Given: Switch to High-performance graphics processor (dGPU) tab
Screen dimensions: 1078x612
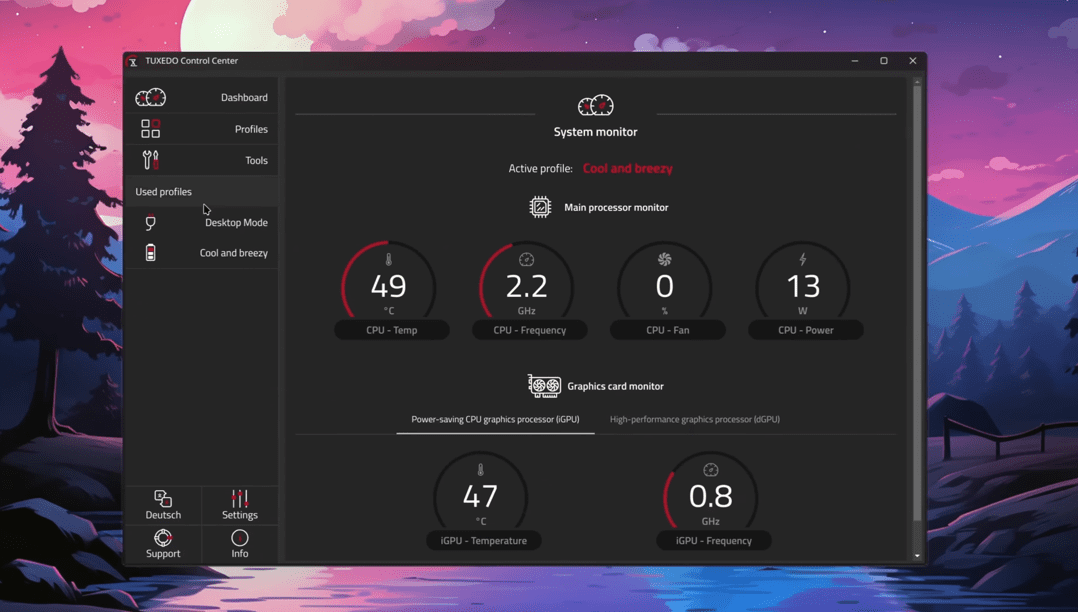Looking at the screenshot, I should click(694, 420).
